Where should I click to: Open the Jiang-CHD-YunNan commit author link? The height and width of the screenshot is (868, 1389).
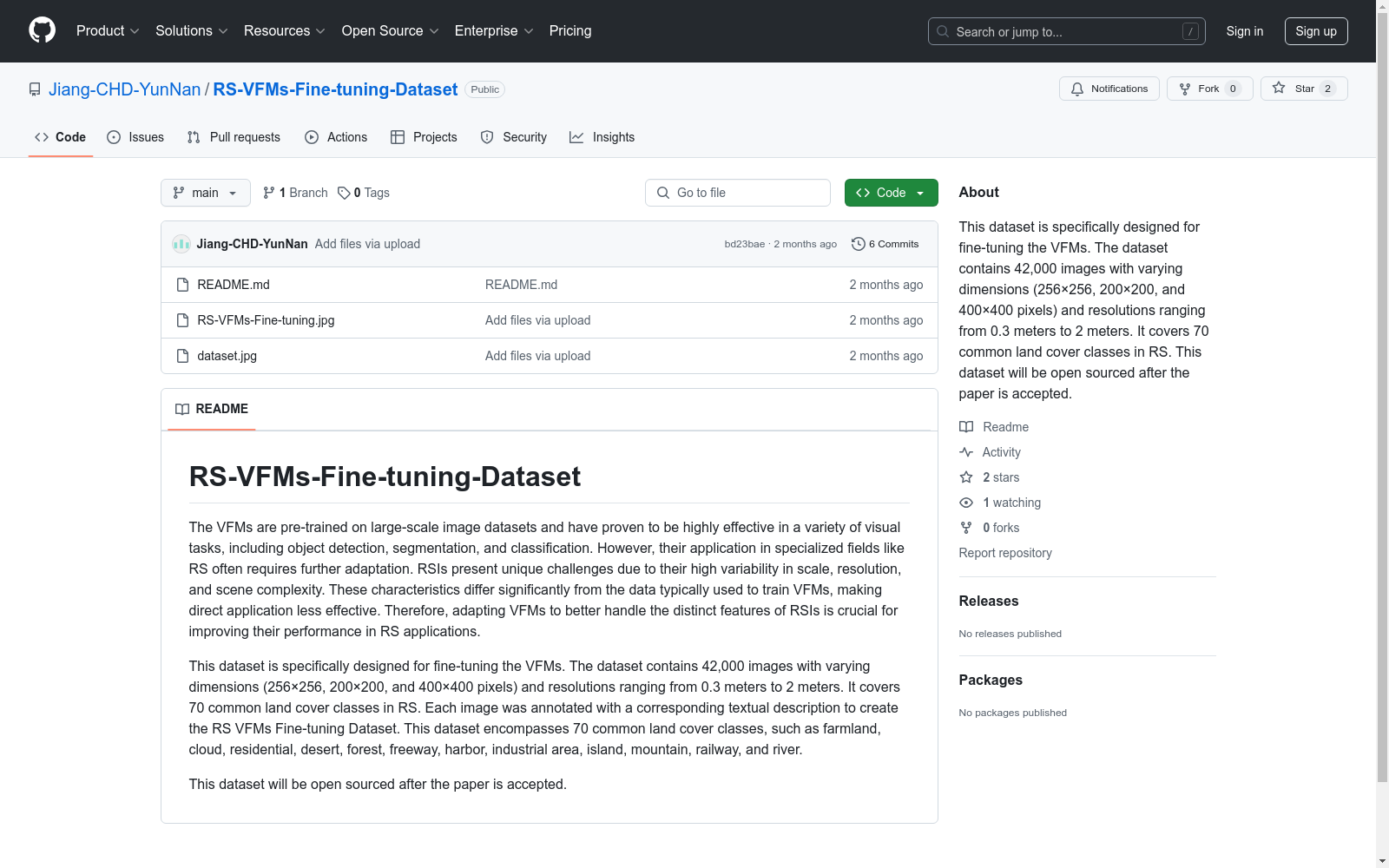pos(253,244)
